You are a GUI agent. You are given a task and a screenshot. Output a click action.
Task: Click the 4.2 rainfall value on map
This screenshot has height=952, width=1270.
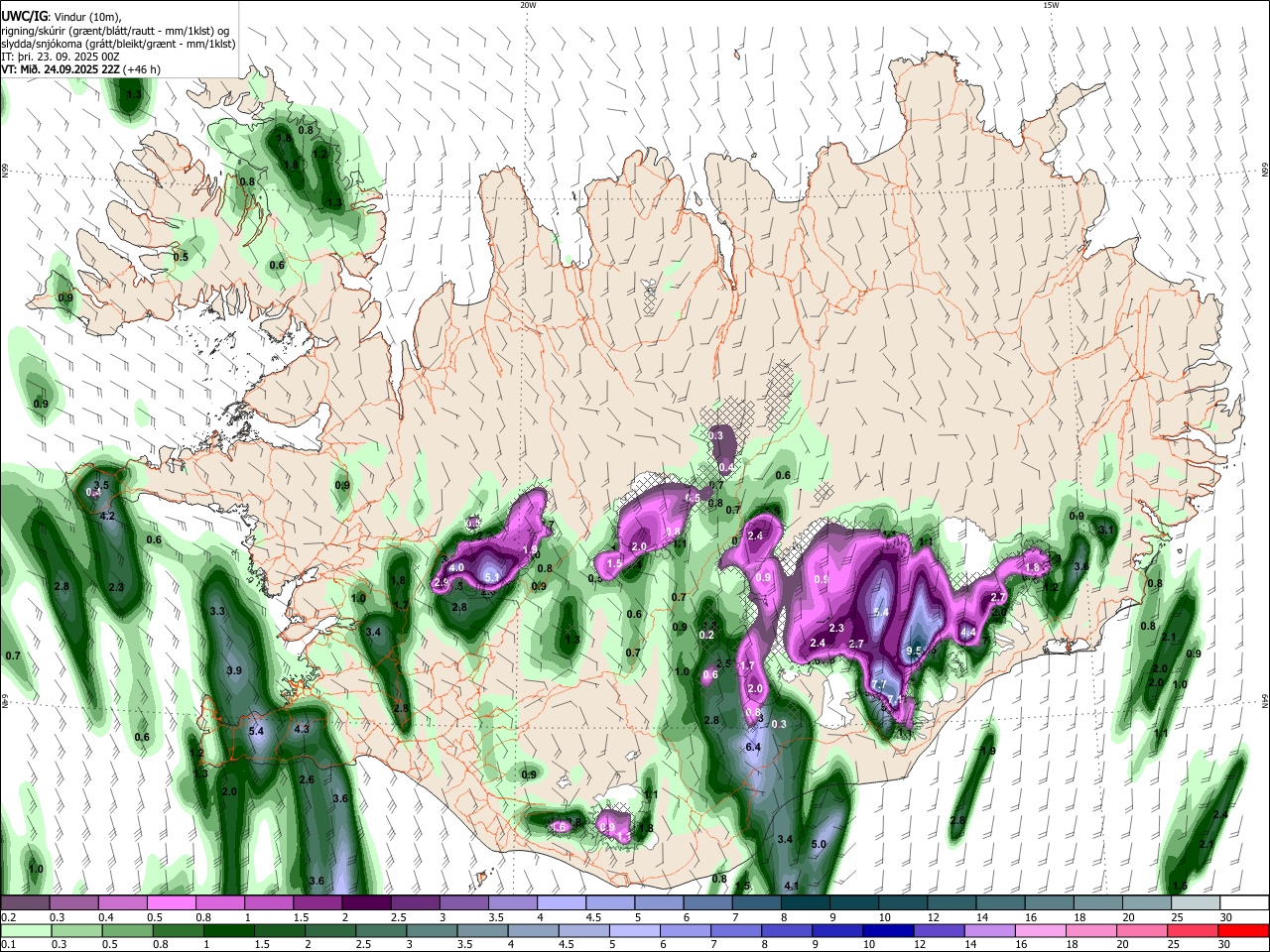(108, 517)
